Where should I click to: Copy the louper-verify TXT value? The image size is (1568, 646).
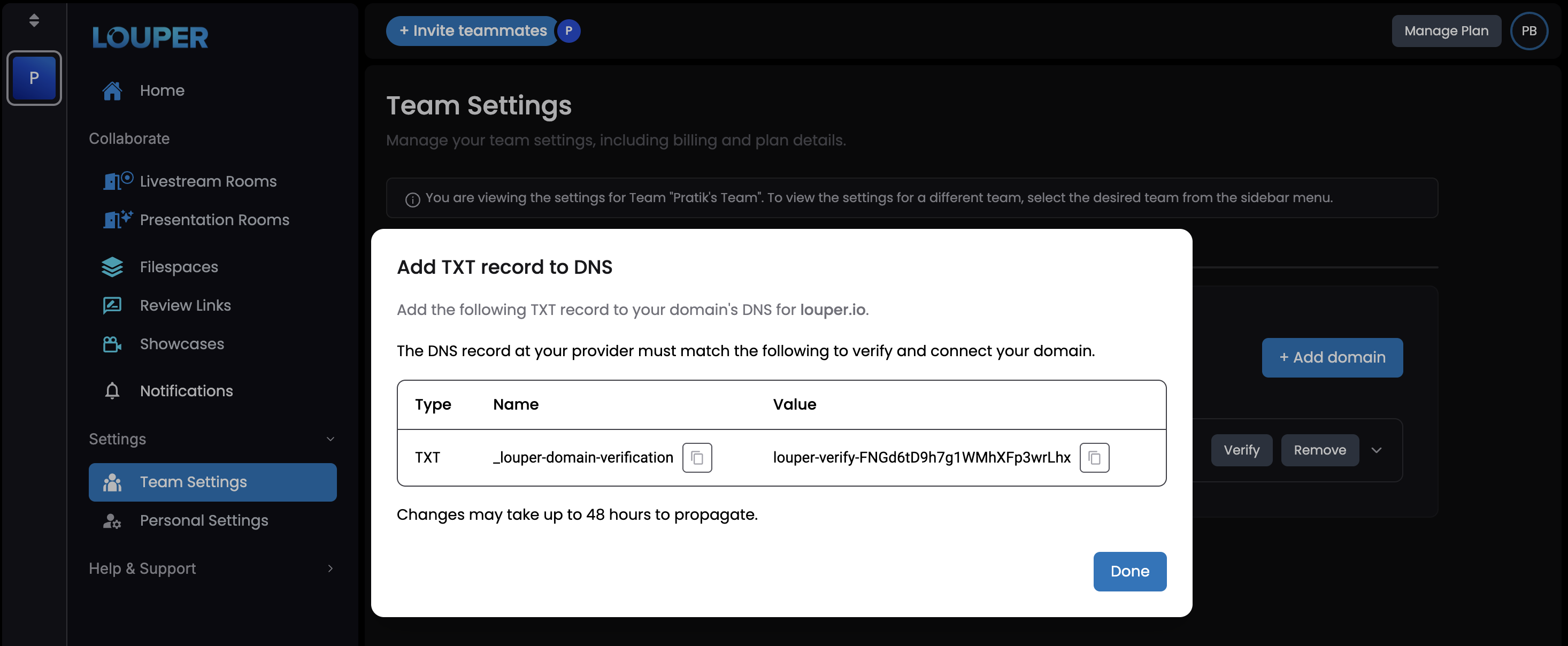click(x=1094, y=457)
